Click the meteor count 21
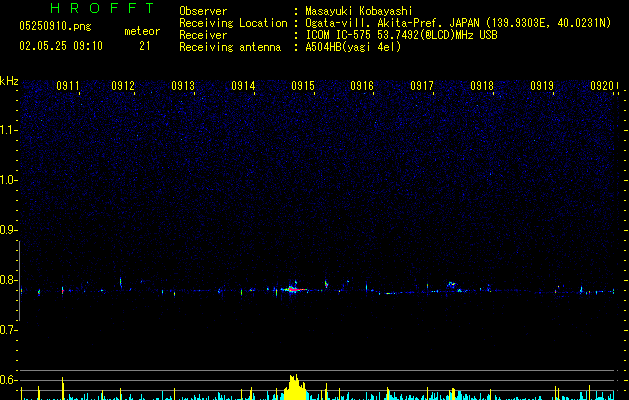 click(145, 46)
